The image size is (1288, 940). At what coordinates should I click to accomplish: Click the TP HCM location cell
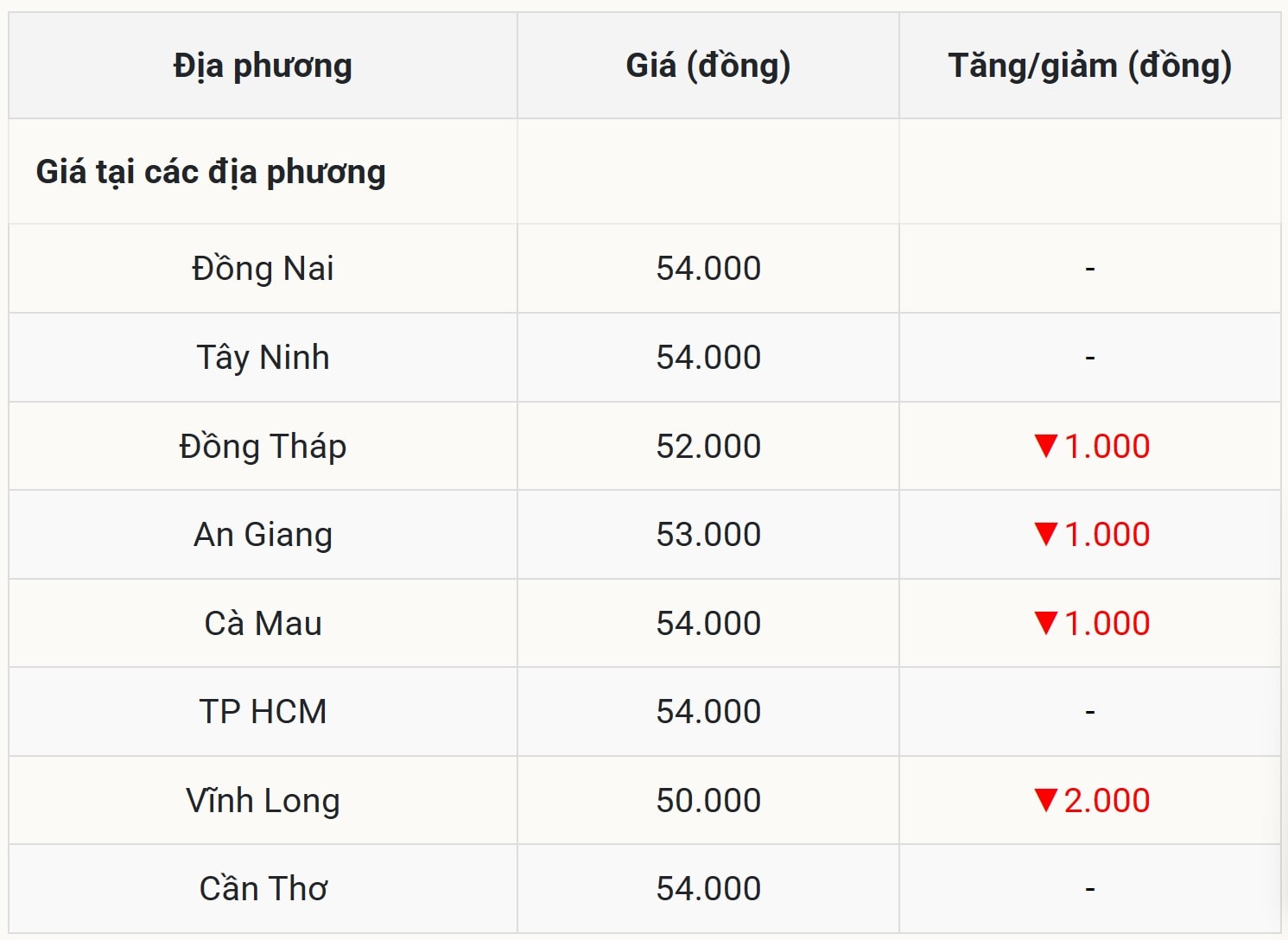tap(263, 712)
